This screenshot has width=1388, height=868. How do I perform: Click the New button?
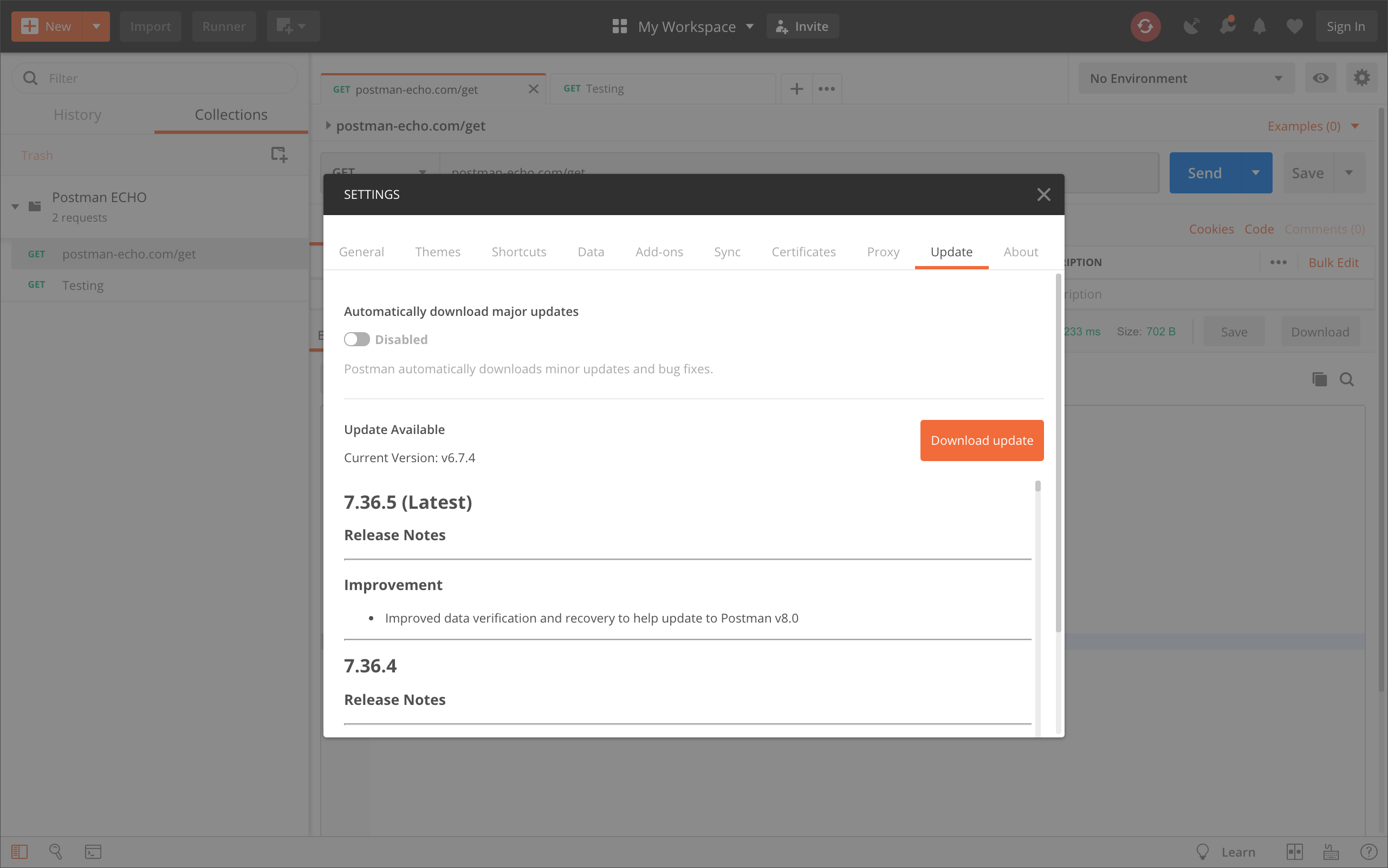pos(47,27)
